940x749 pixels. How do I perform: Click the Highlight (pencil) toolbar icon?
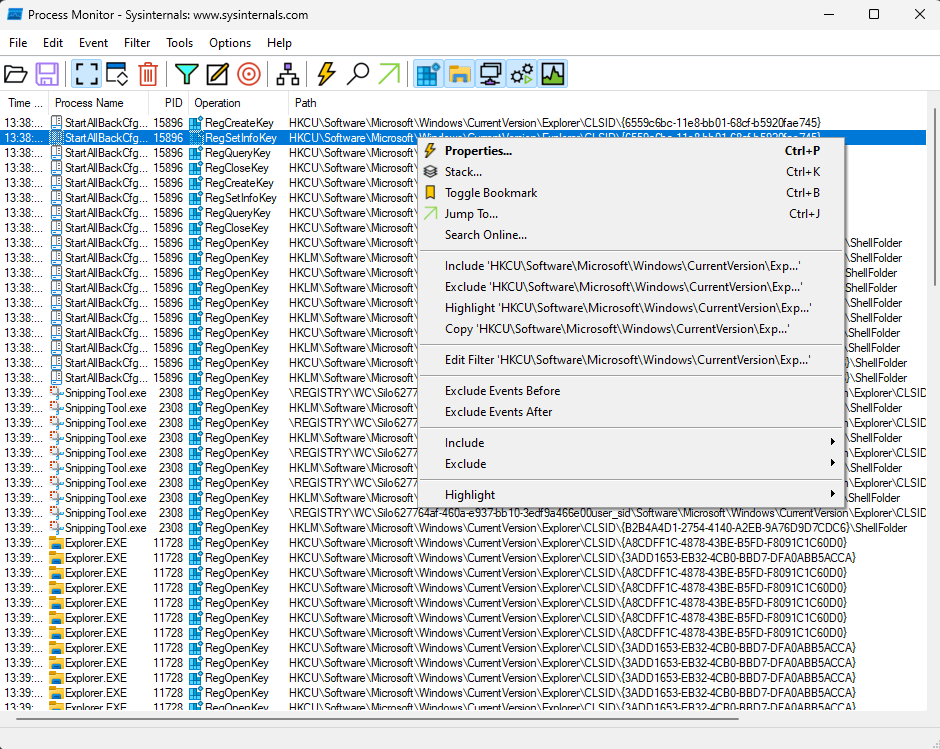tap(217, 74)
